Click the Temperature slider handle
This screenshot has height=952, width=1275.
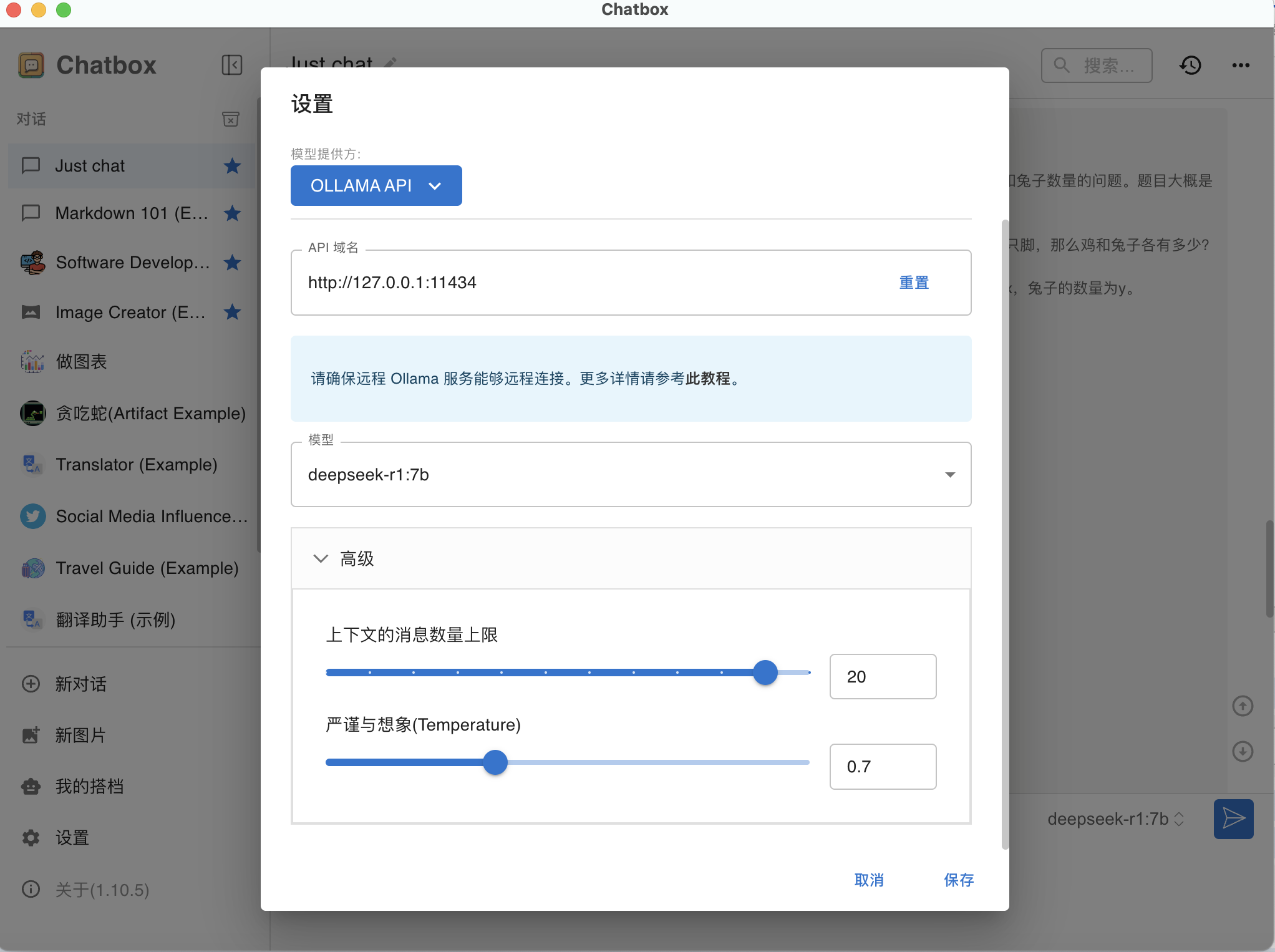point(495,762)
